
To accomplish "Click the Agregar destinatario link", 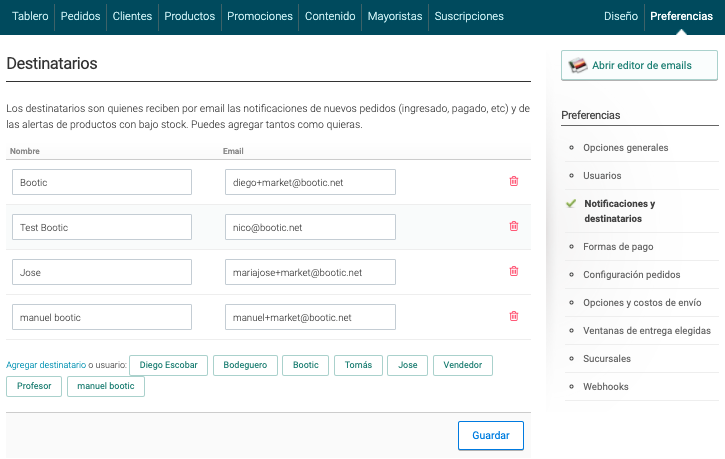I will [x=46, y=365].
